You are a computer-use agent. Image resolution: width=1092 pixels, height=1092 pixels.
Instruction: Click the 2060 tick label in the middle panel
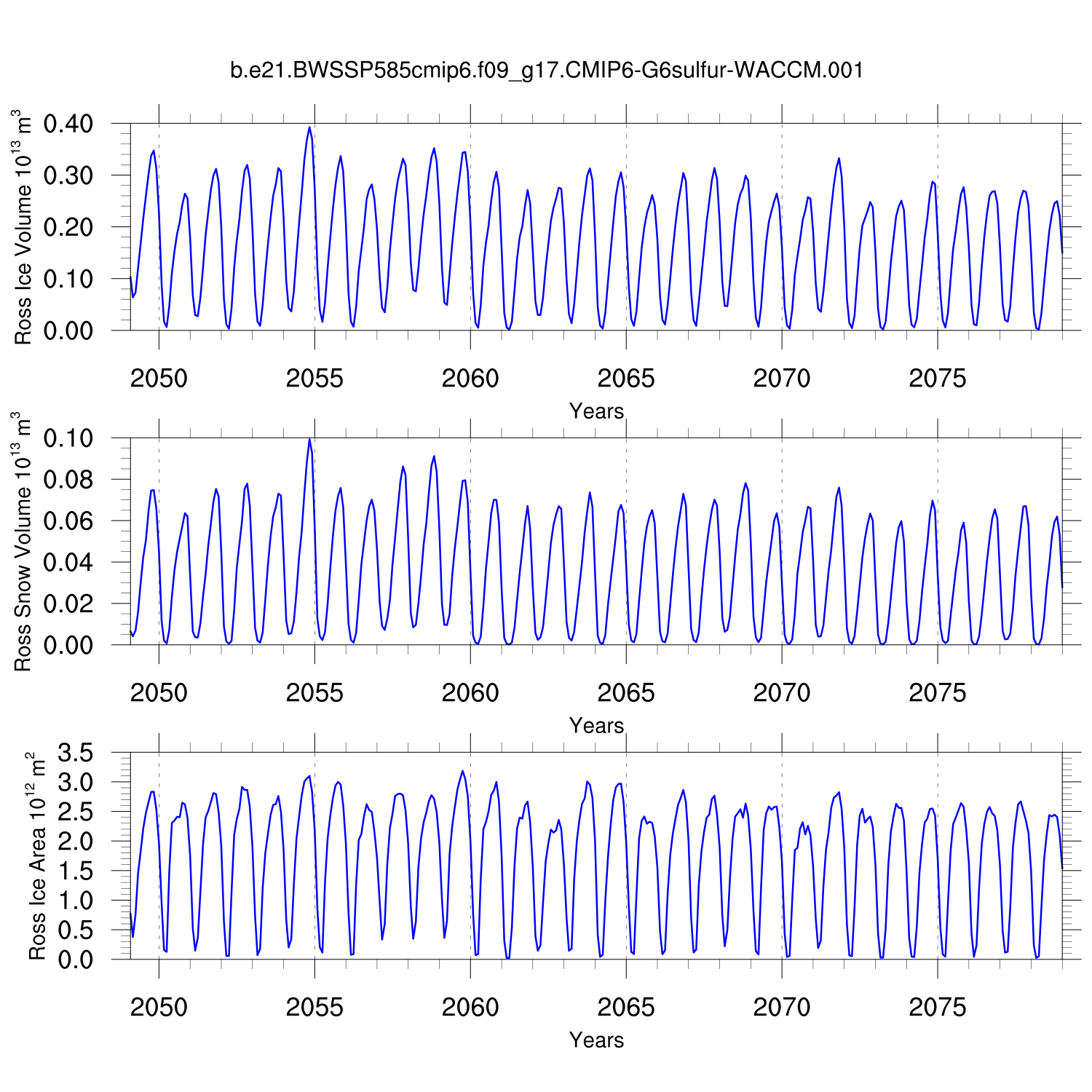tap(470, 693)
